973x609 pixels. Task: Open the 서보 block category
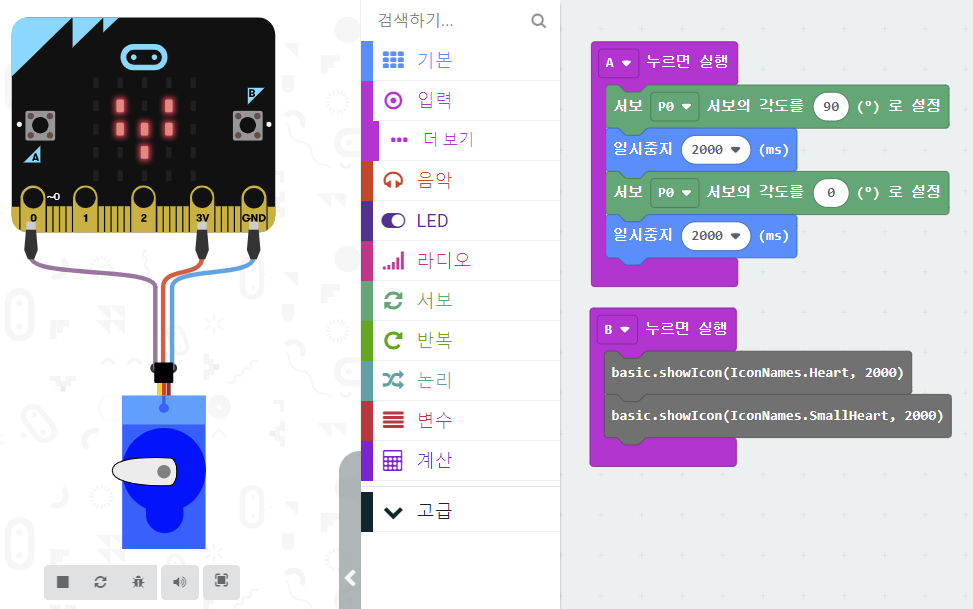coord(460,300)
